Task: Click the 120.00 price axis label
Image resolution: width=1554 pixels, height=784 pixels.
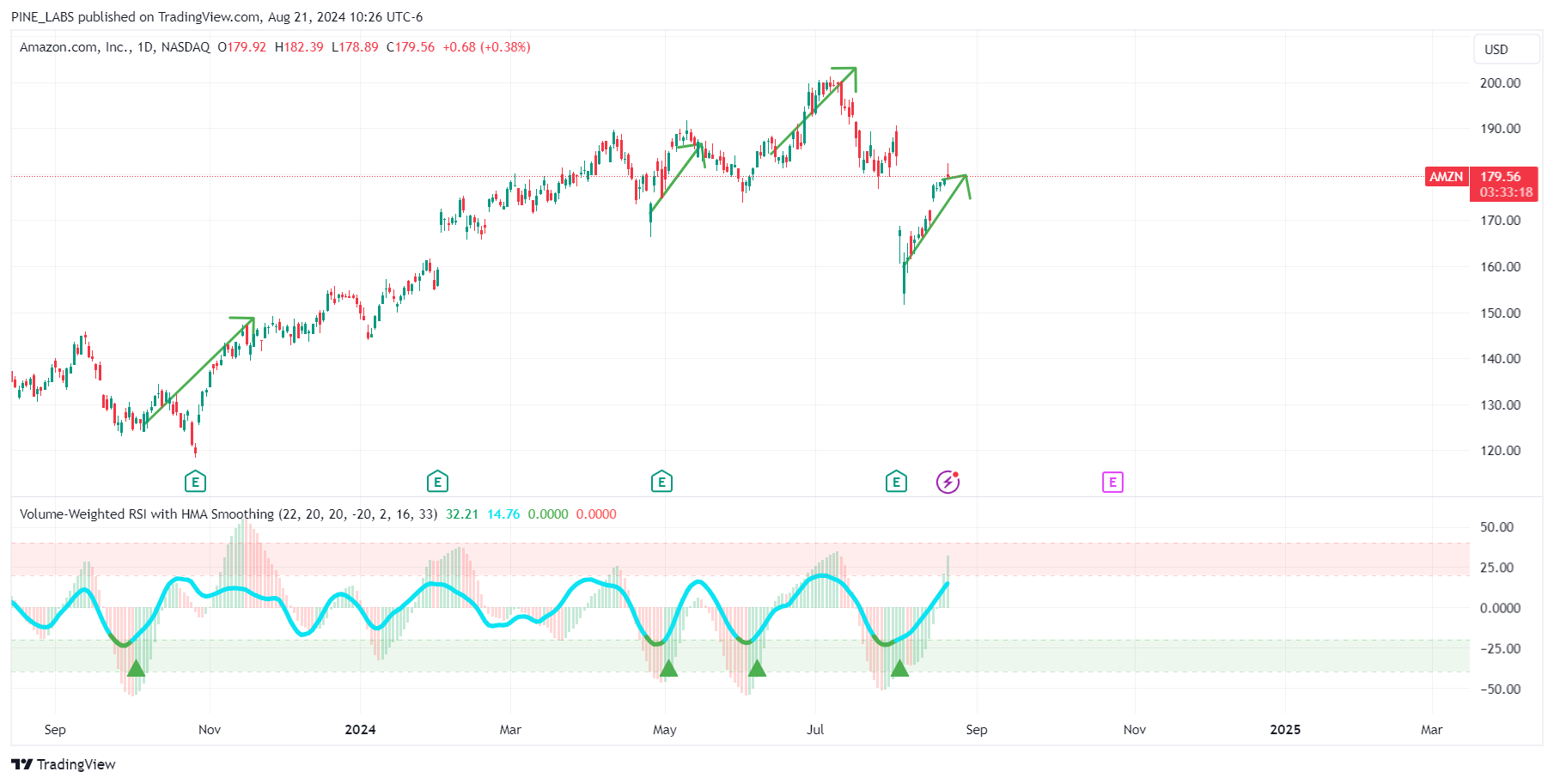Action: coord(1500,451)
